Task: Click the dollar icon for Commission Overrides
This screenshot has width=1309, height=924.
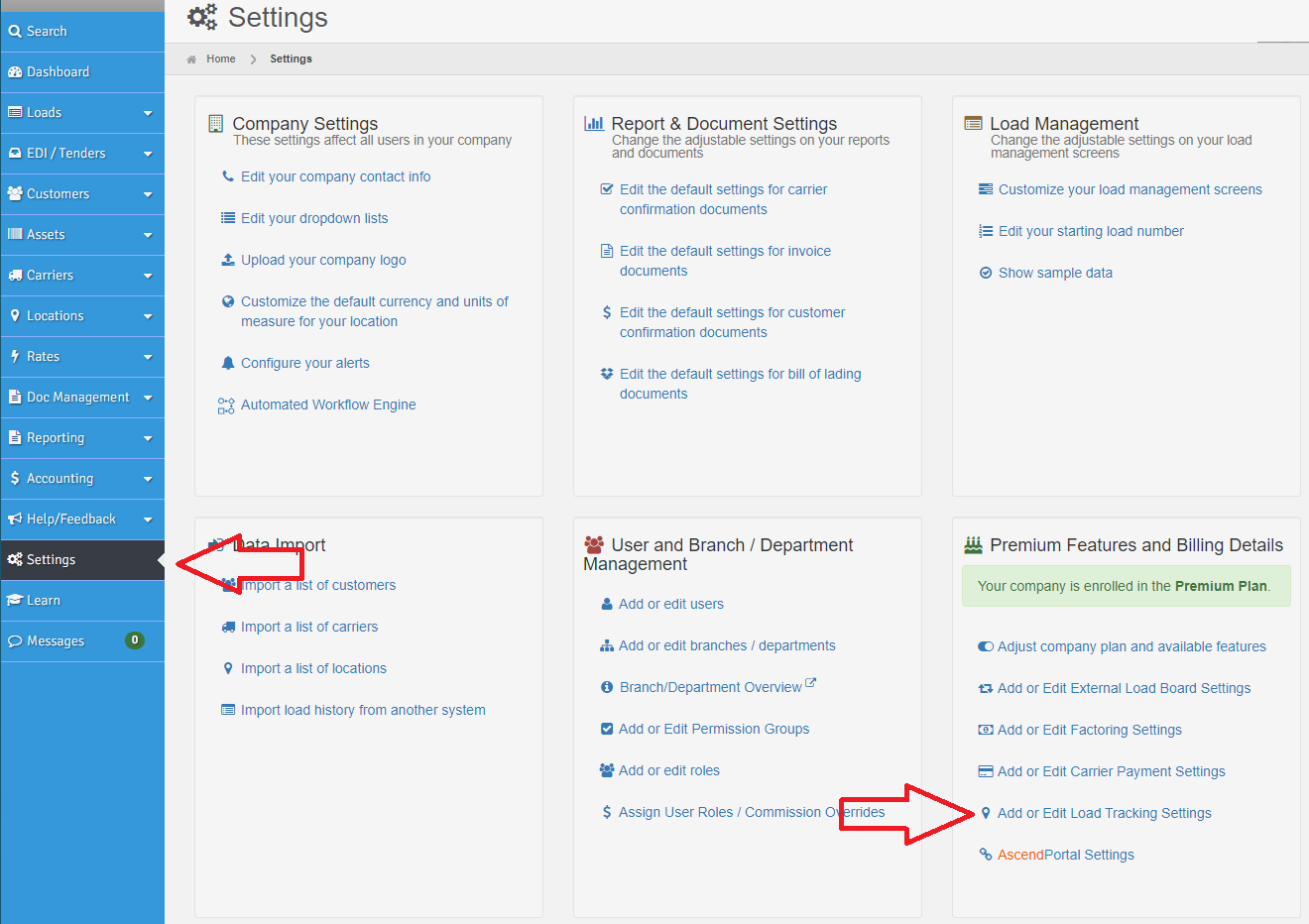Action: click(x=607, y=812)
